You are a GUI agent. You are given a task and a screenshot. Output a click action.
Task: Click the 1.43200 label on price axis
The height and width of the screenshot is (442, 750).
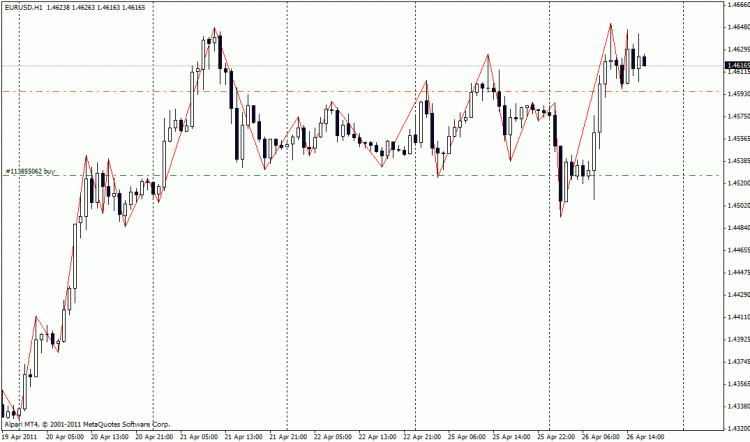tap(736, 428)
